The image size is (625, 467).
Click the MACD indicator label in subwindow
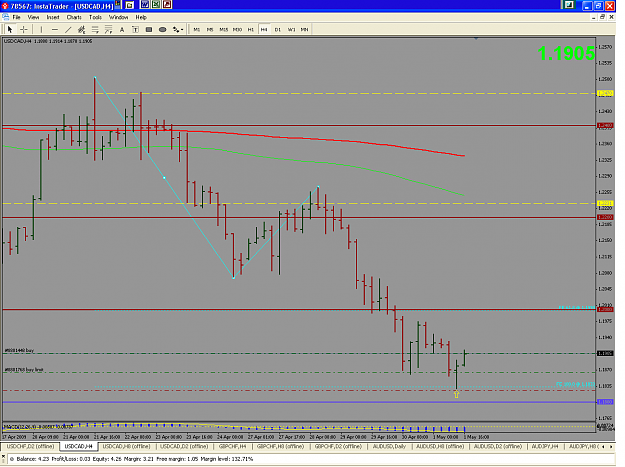click(38, 427)
